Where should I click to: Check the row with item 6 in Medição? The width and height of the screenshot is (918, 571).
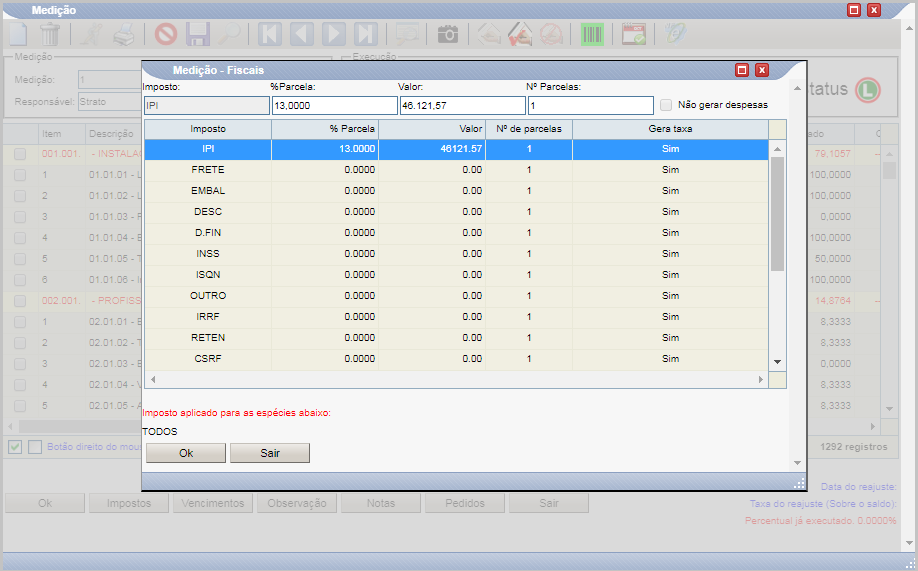tap(20, 279)
